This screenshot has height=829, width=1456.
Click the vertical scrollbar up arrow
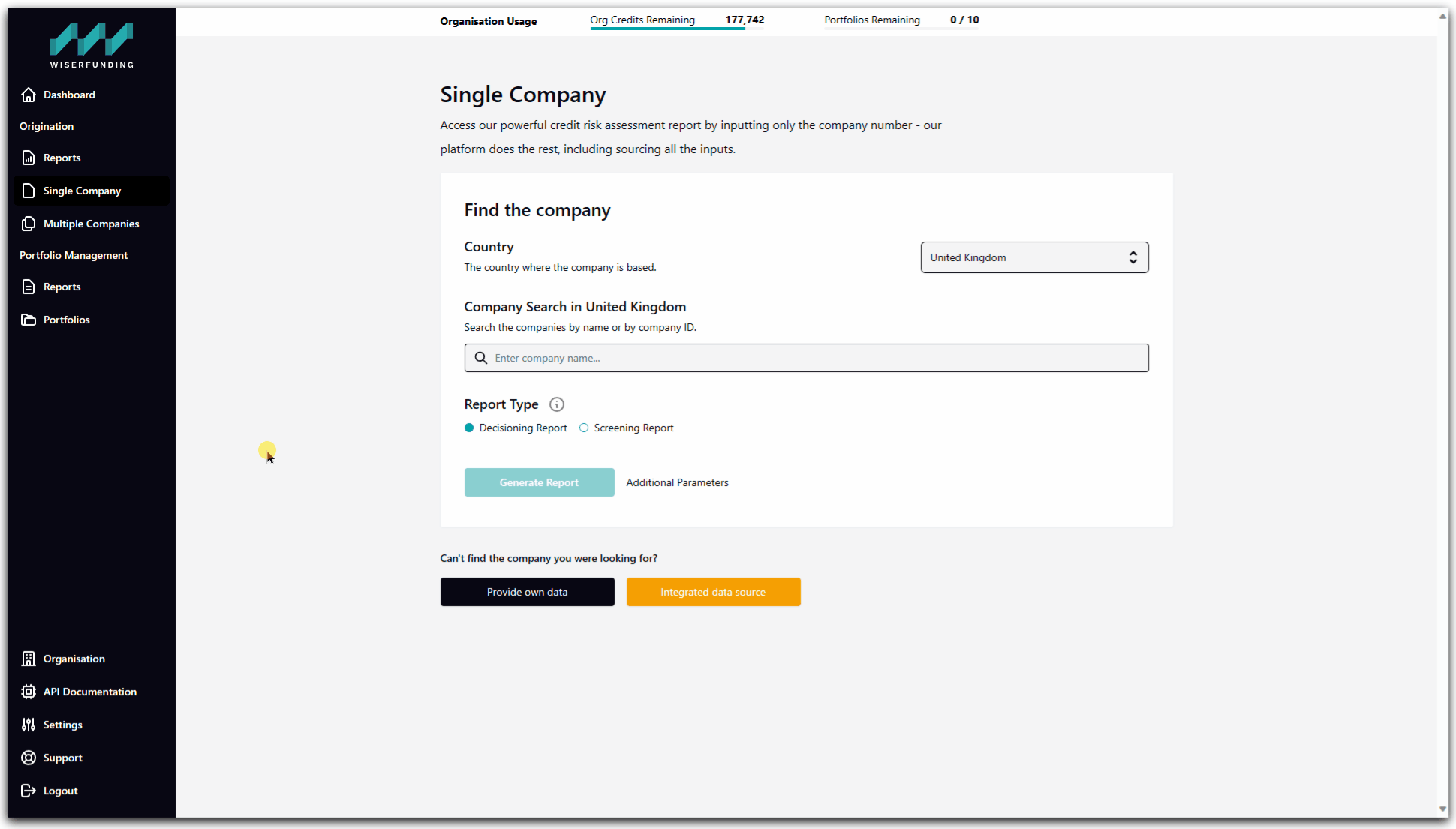pyautogui.click(x=1442, y=16)
